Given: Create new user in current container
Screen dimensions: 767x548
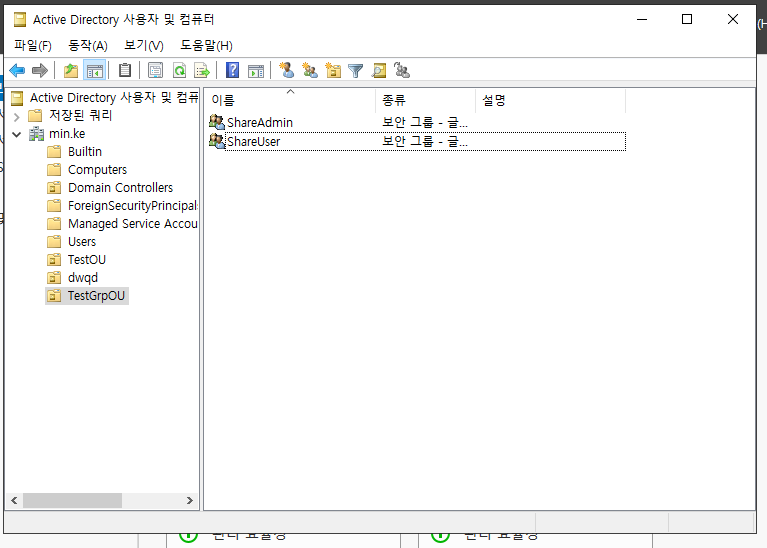Looking at the screenshot, I should [287, 70].
